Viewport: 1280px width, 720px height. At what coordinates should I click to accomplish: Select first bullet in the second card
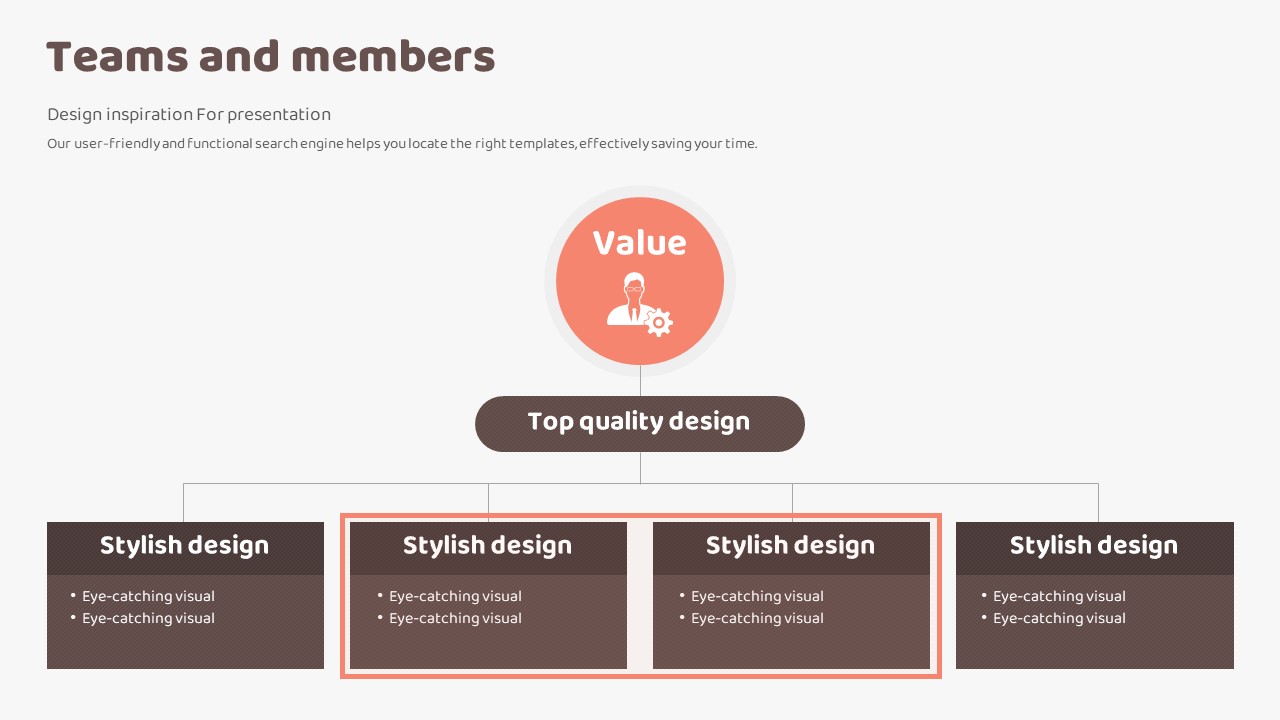tap(455, 596)
